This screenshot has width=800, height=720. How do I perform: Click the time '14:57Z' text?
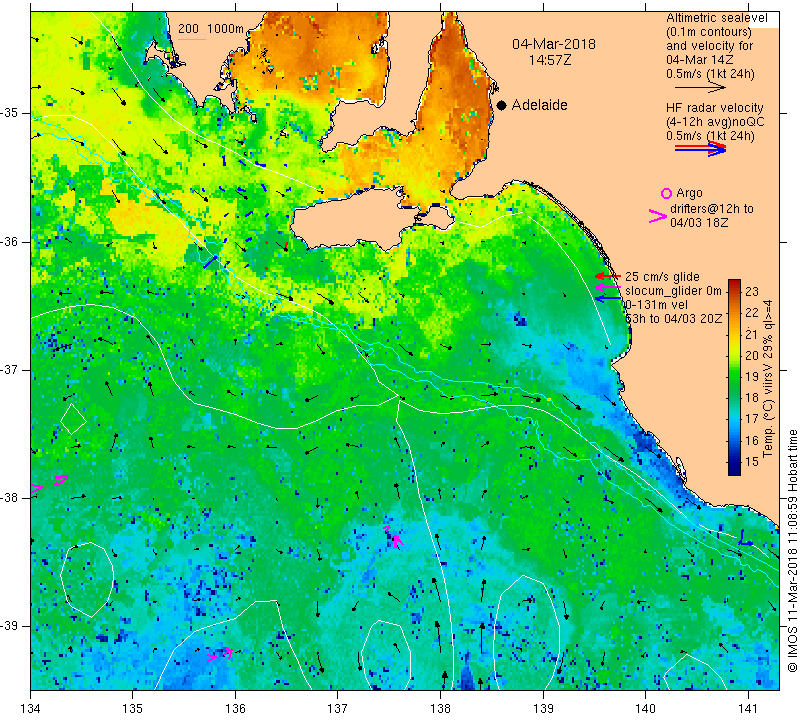click(550, 60)
